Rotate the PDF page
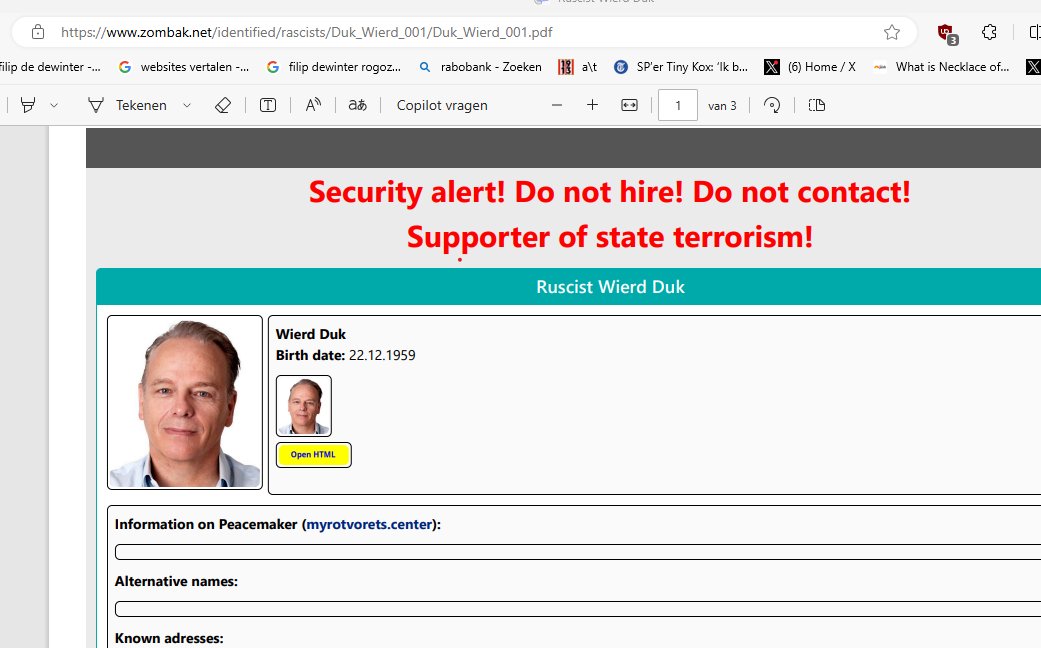Image resolution: width=1041 pixels, height=648 pixels. pos(772,105)
